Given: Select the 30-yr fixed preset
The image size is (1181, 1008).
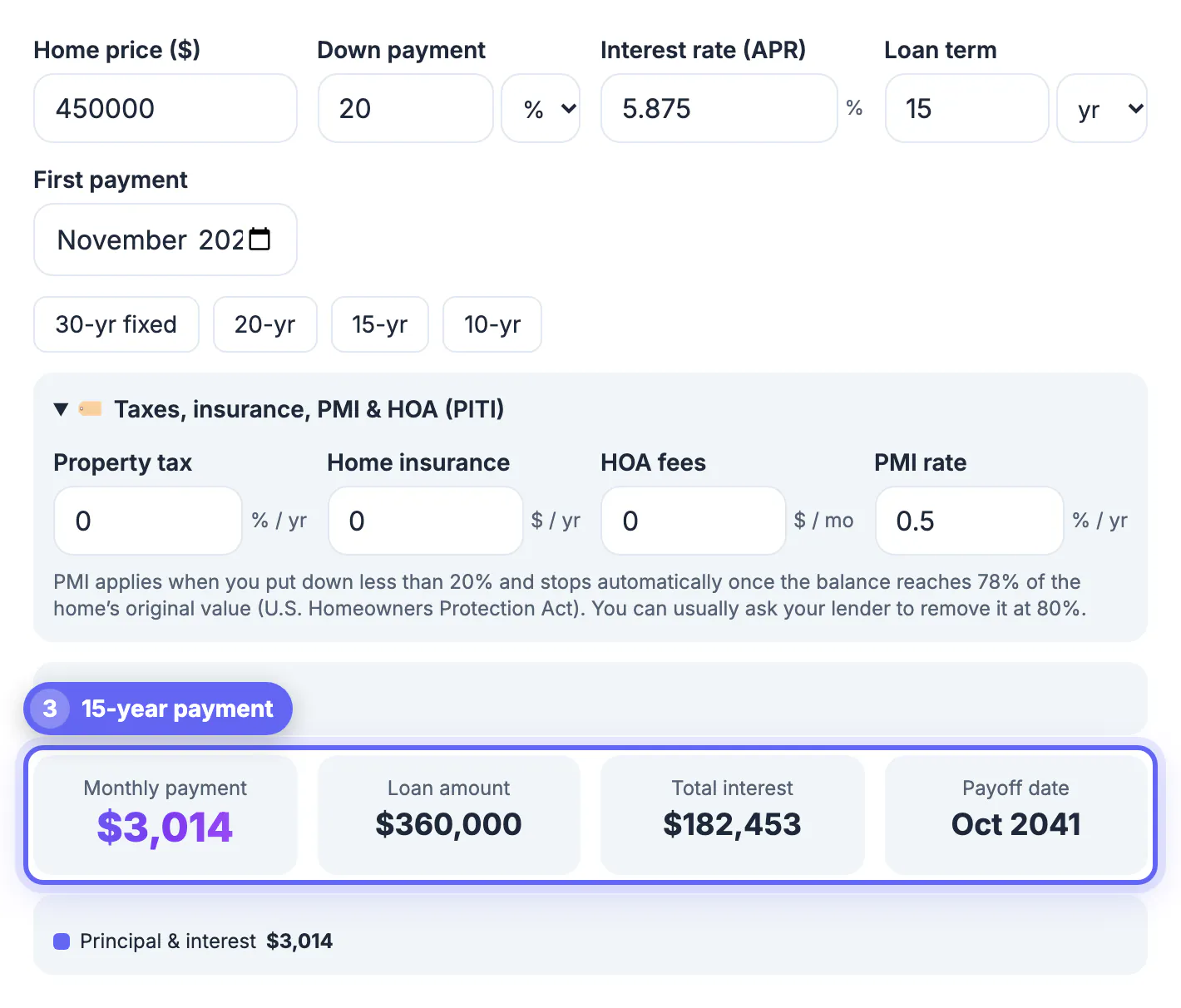Looking at the screenshot, I should point(116,324).
